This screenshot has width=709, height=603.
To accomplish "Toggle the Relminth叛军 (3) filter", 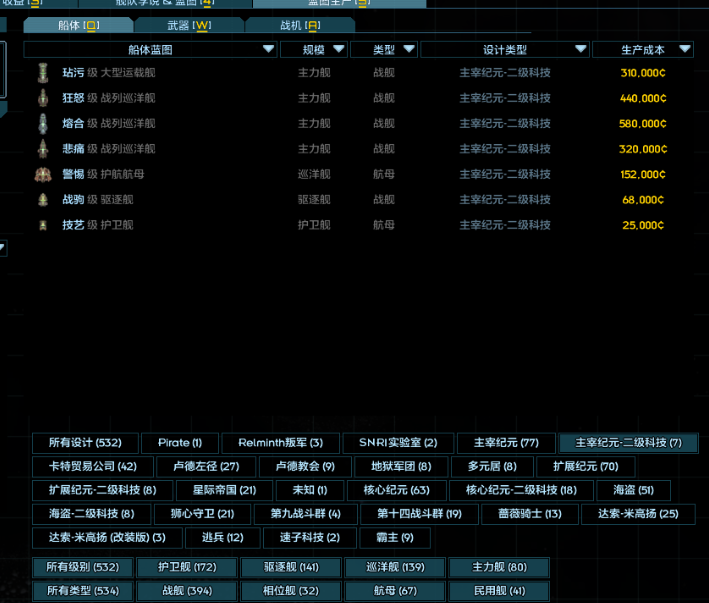I will (x=280, y=443).
